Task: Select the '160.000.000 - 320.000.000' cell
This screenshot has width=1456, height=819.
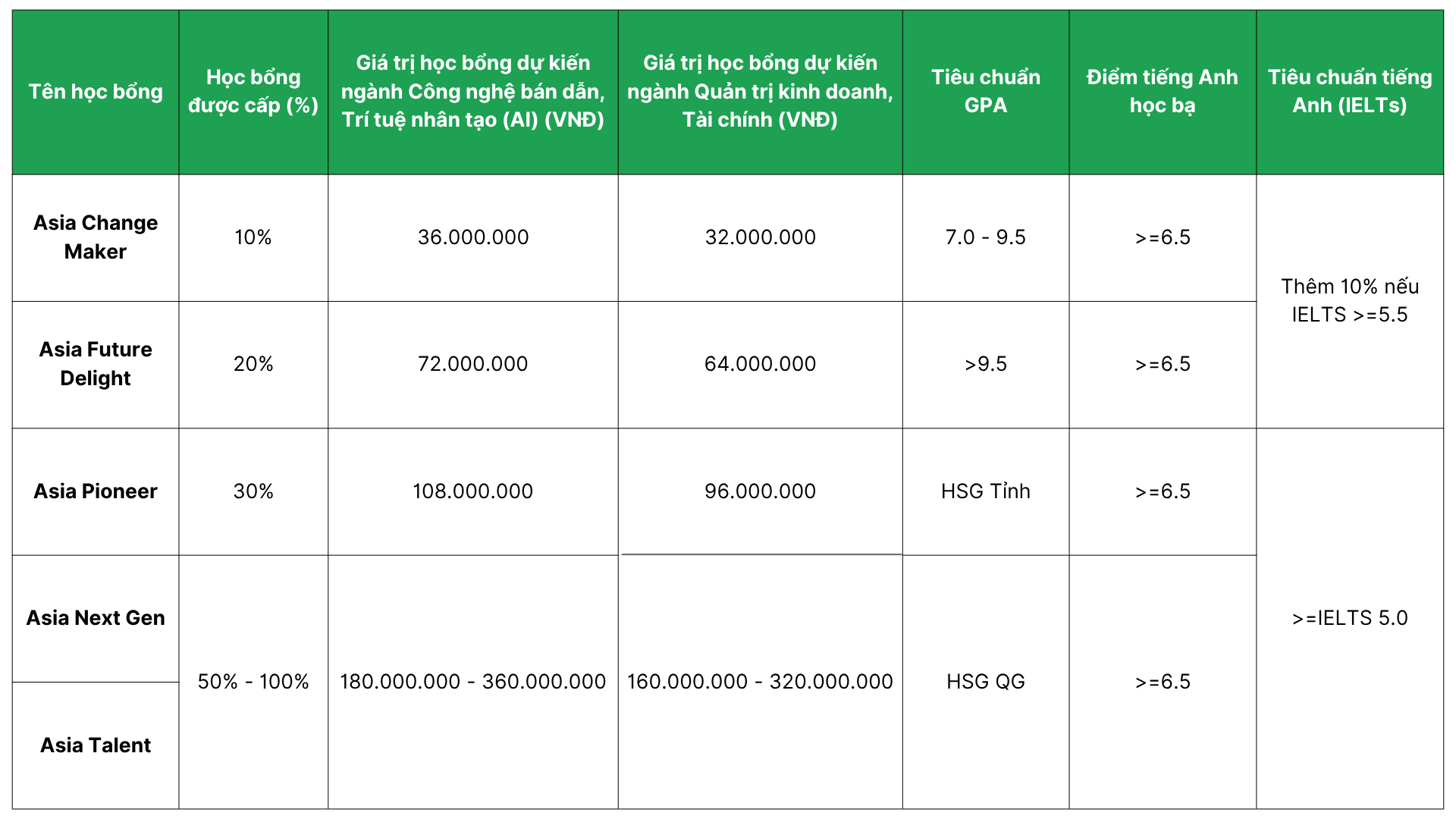Action: [x=760, y=682]
